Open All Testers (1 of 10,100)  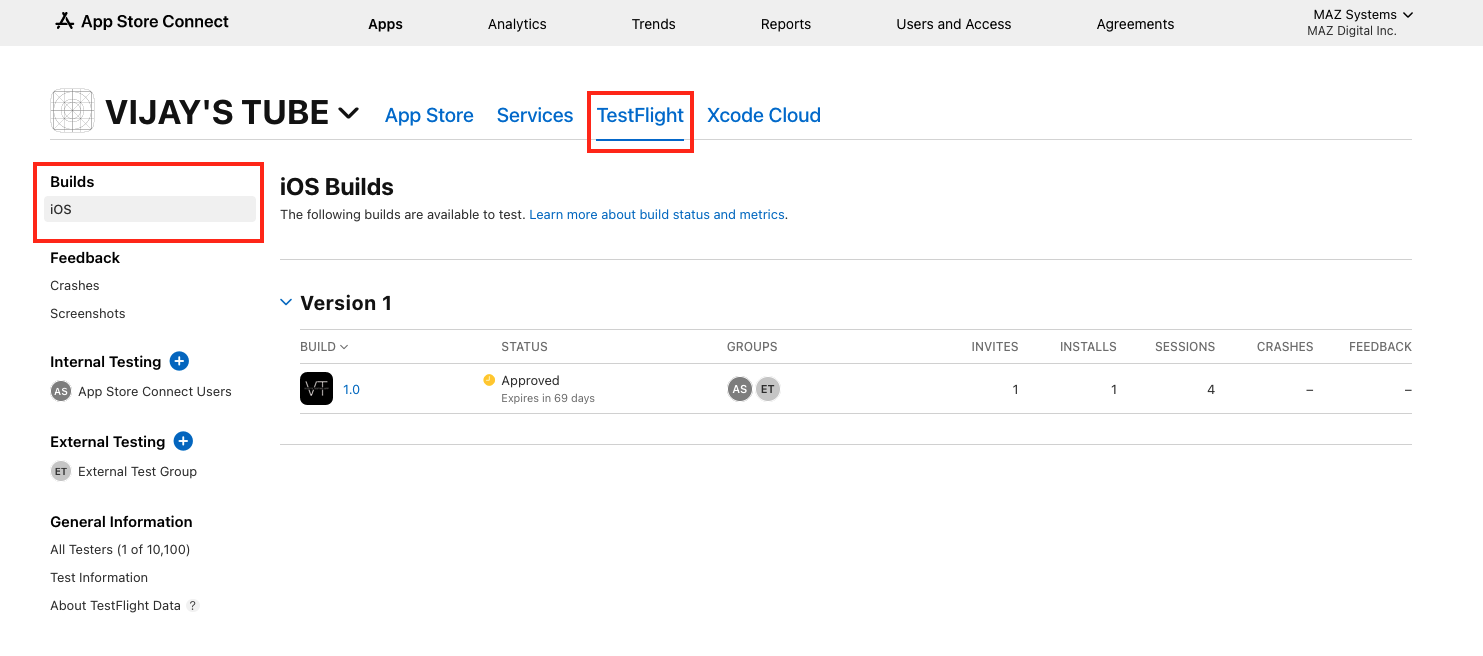tap(120, 550)
